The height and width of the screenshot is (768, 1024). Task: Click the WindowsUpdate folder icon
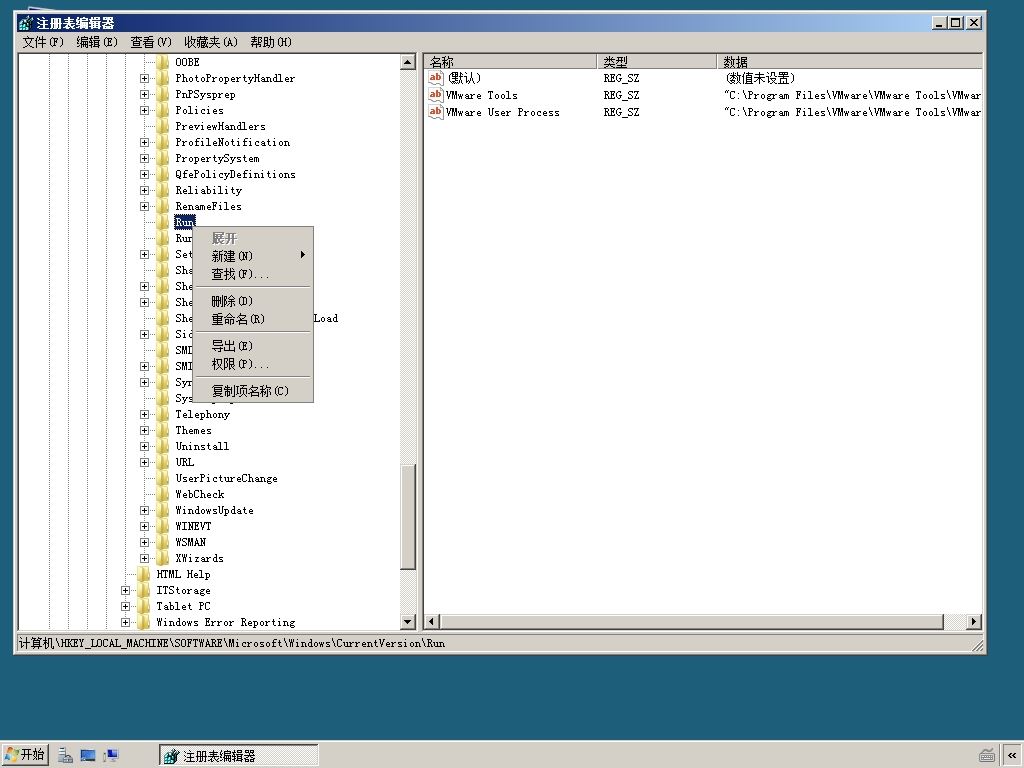[x=163, y=510]
